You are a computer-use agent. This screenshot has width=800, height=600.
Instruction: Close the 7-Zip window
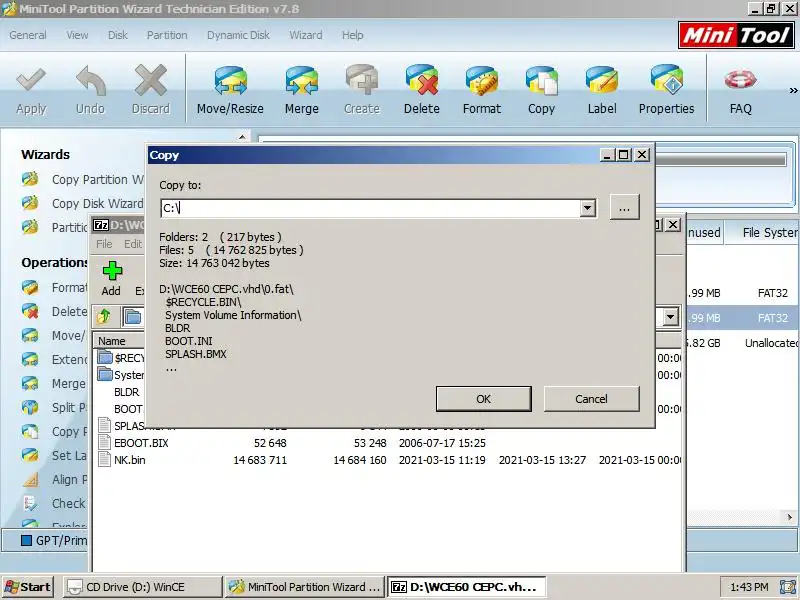(673, 224)
